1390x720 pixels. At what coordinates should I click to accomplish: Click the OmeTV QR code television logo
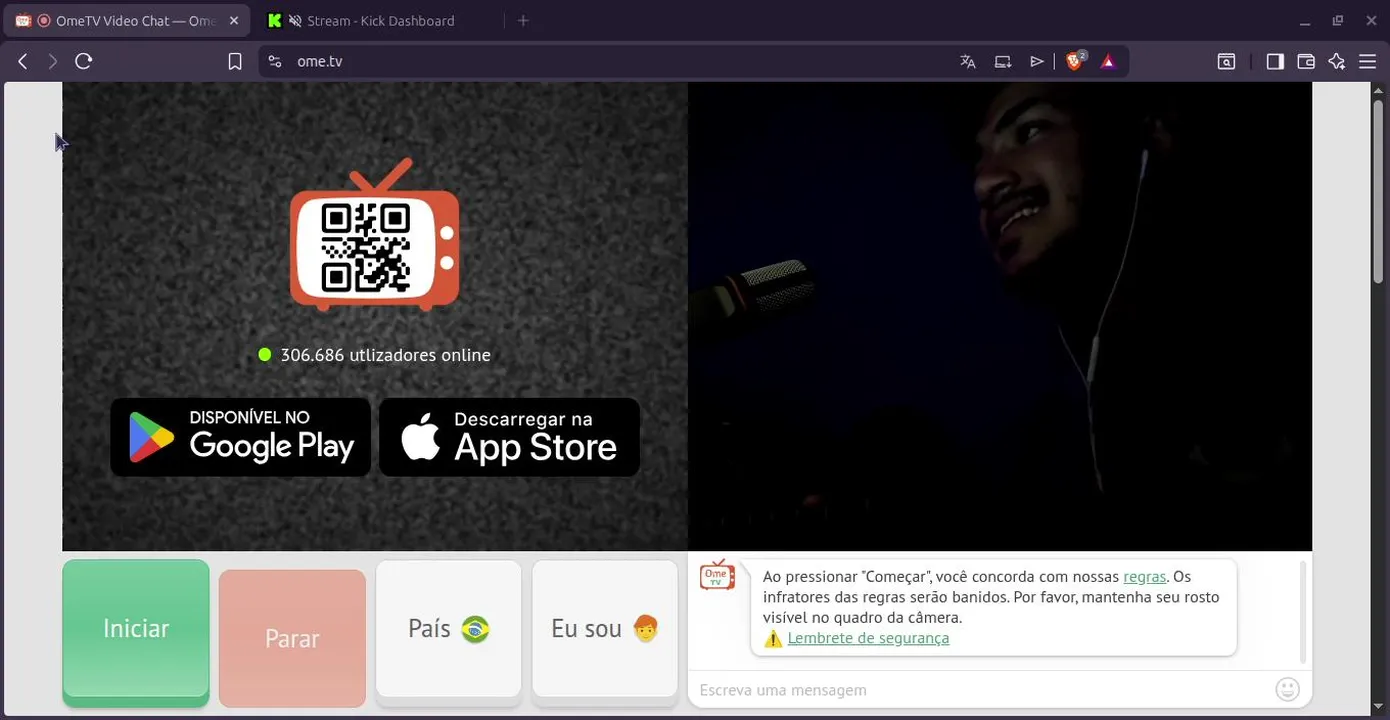tap(375, 234)
